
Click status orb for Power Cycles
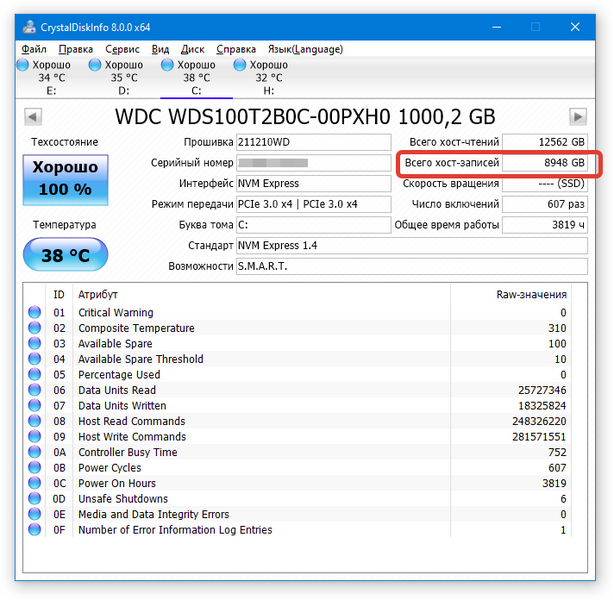coord(34,467)
